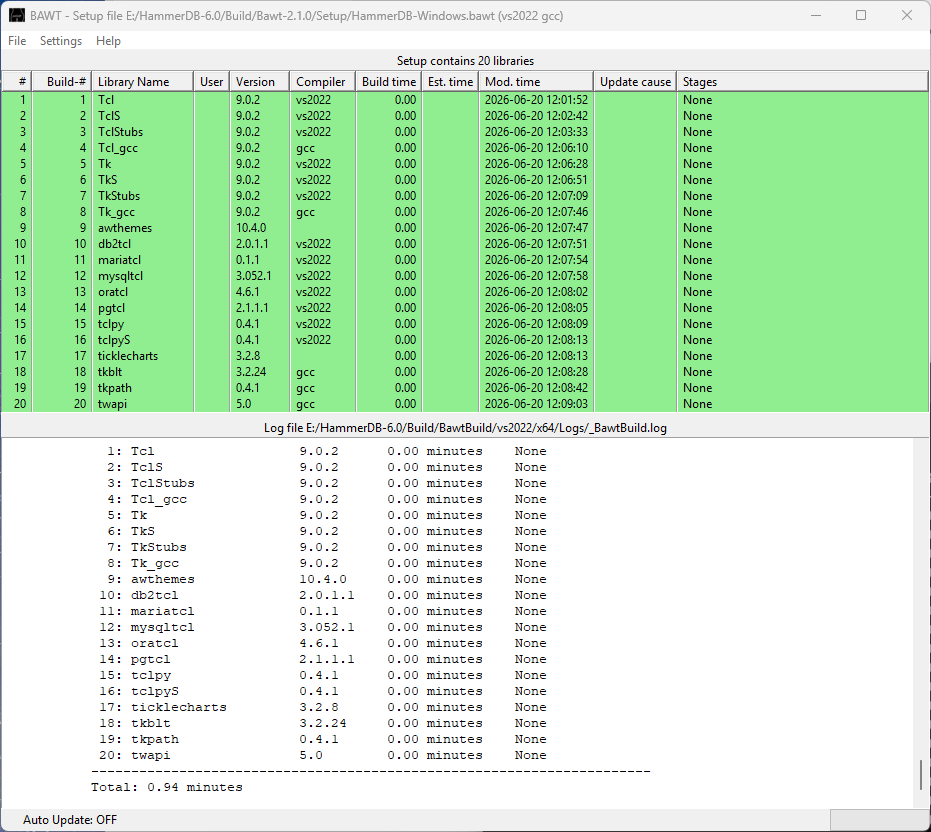Click the Version column header

coord(259,82)
